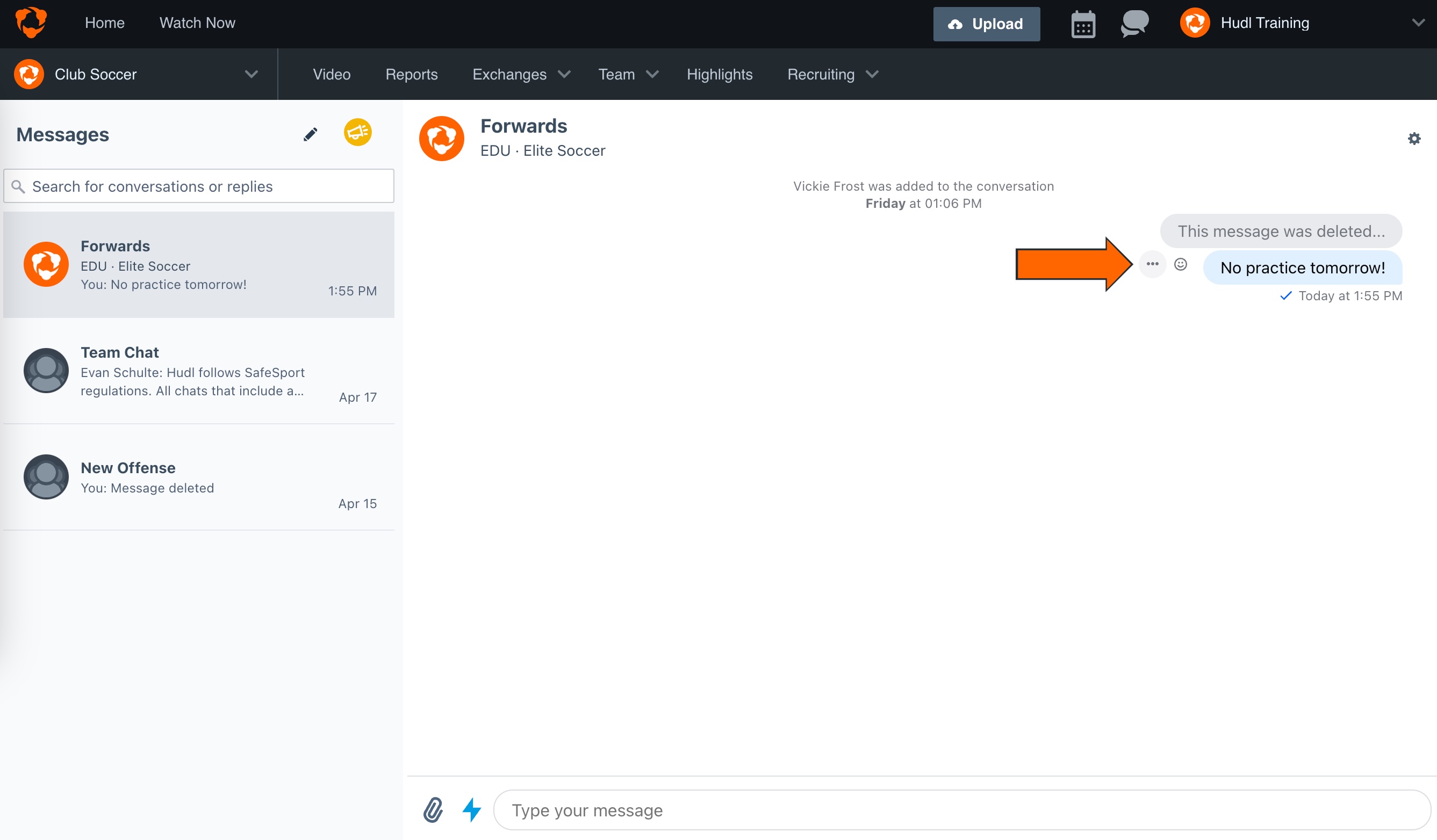Click the 'Vickie Frost was added' notice
1437x840 pixels.
[923, 186]
